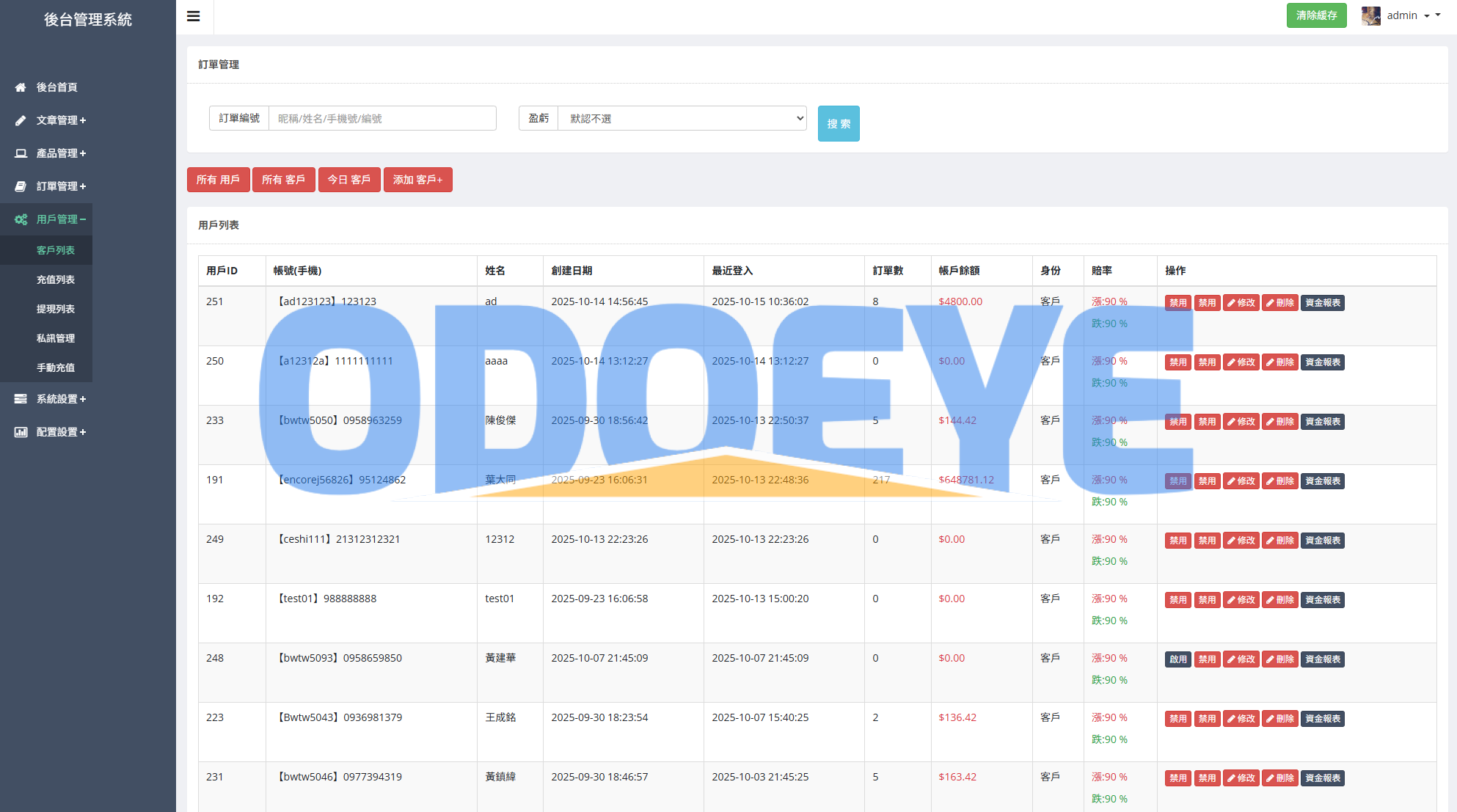Click first 禁用 toggle for user 192
Screen dimensions: 1457x812
(x=1177, y=600)
